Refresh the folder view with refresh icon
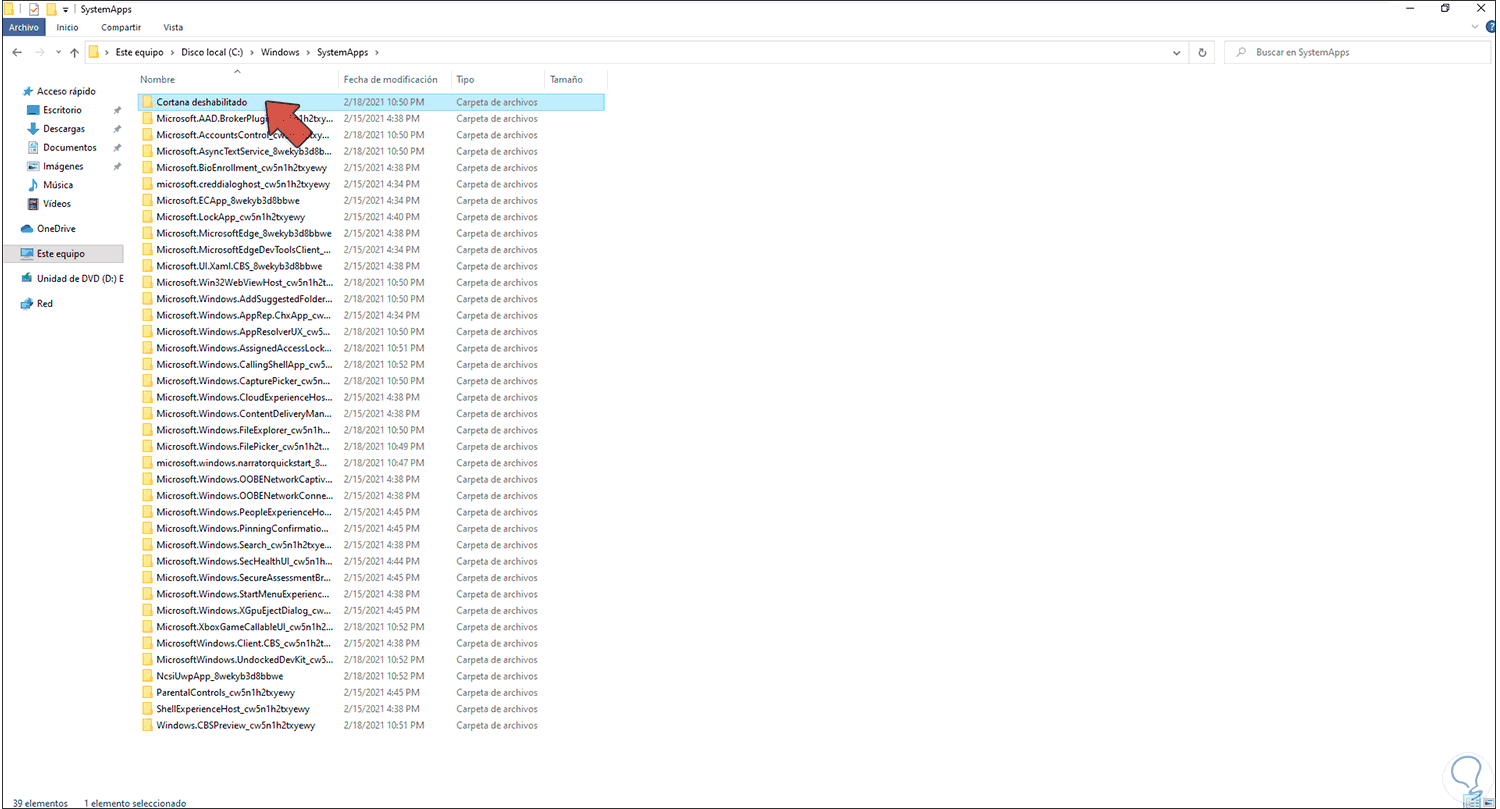This screenshot has height=809, width=1500. 1200,51
